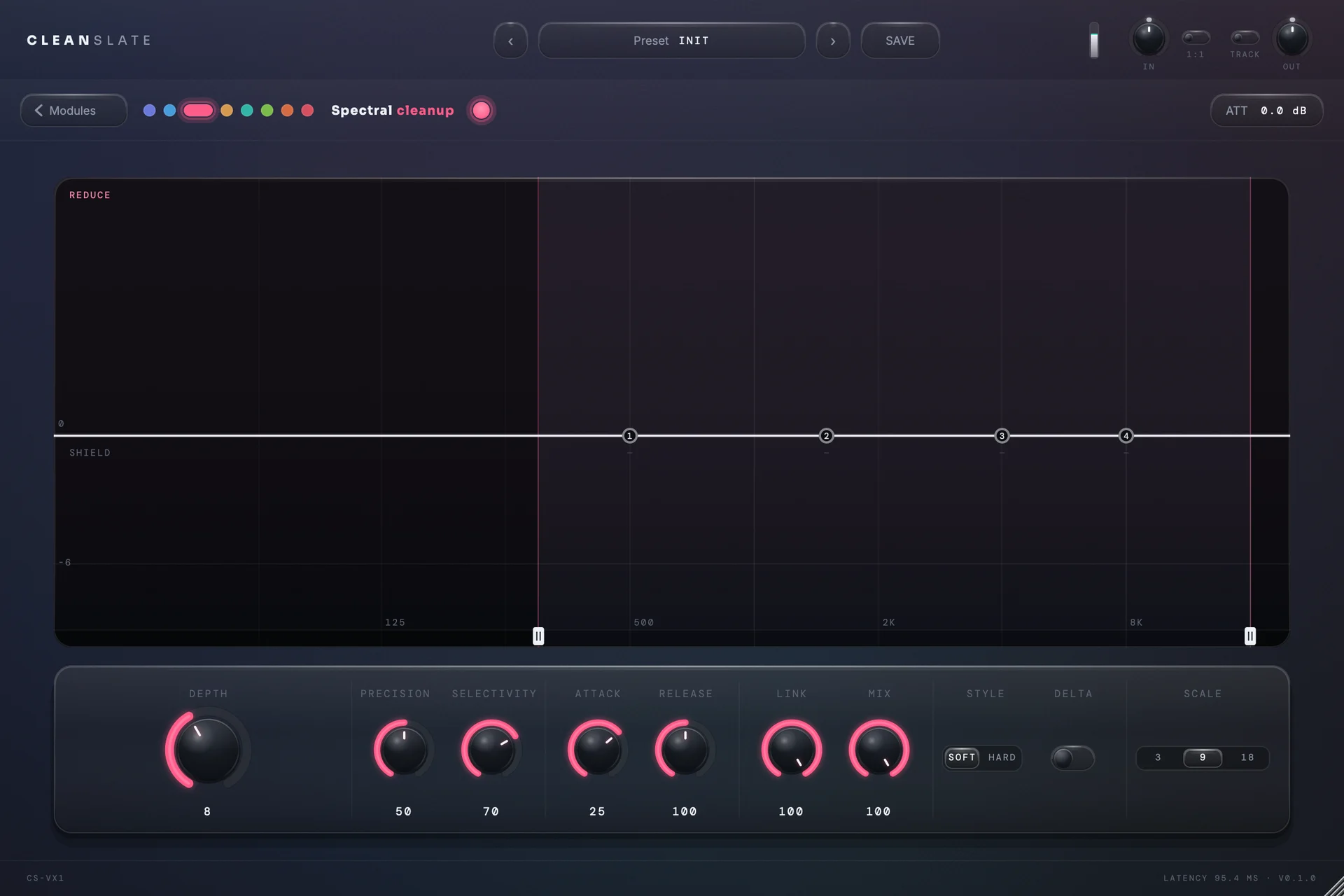Click the ATT 0.0 dB readout
This screenshot has height=896, width=1344.
1266,111
